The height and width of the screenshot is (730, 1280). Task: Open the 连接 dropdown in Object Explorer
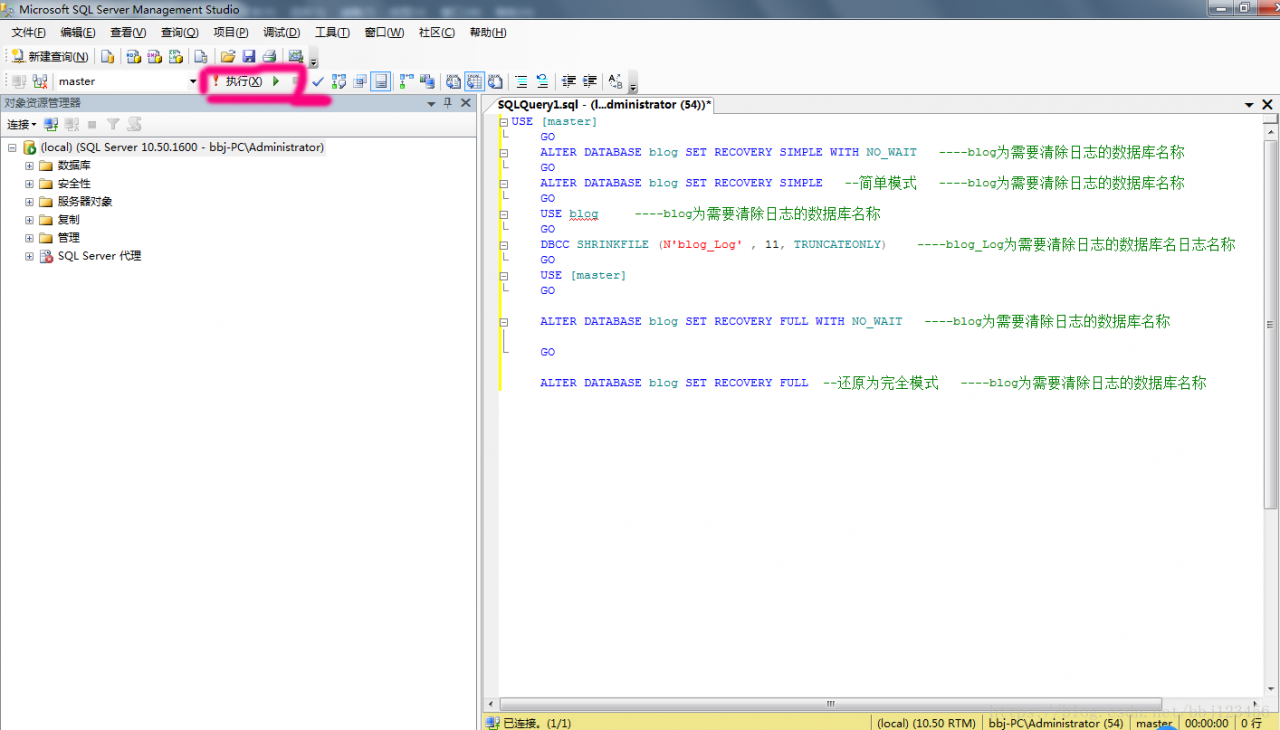pos(21,124)
